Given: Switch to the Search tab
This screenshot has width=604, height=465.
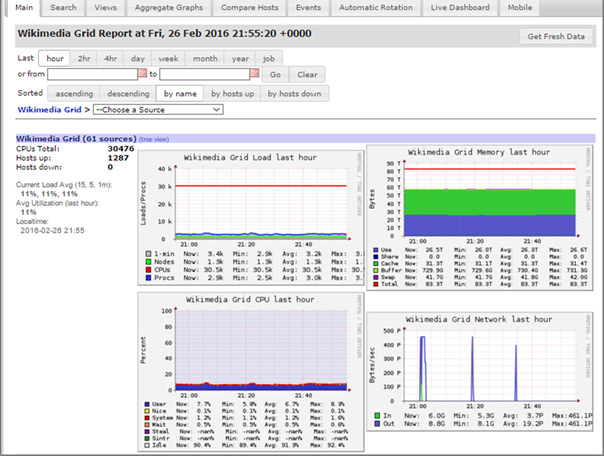Looking at the screenshot, I should click(63, 7).
